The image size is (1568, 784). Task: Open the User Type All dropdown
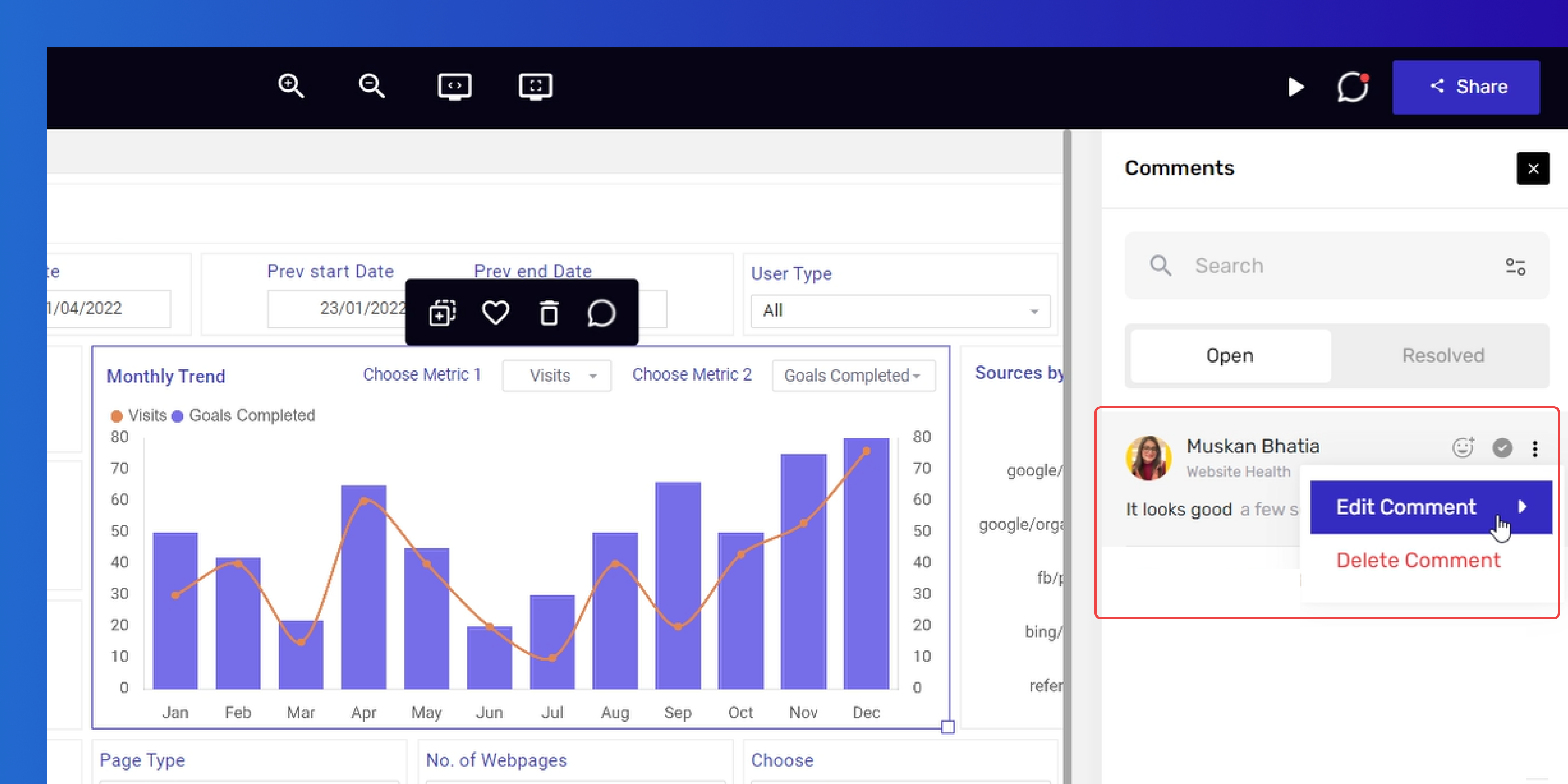coord(900,311)
